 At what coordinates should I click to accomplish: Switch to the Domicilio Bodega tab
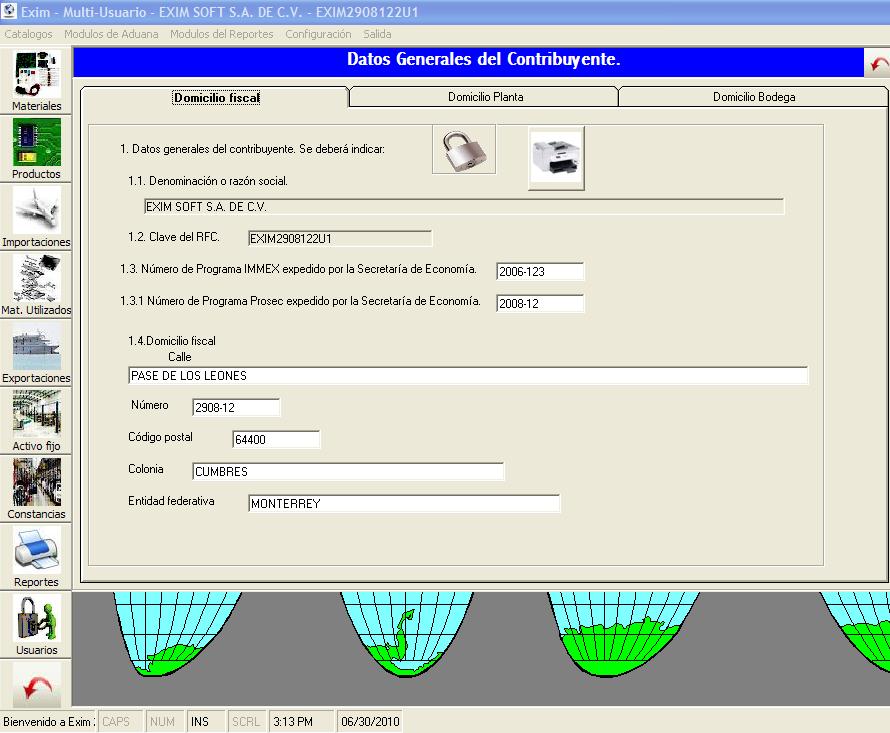coord(754,97)
